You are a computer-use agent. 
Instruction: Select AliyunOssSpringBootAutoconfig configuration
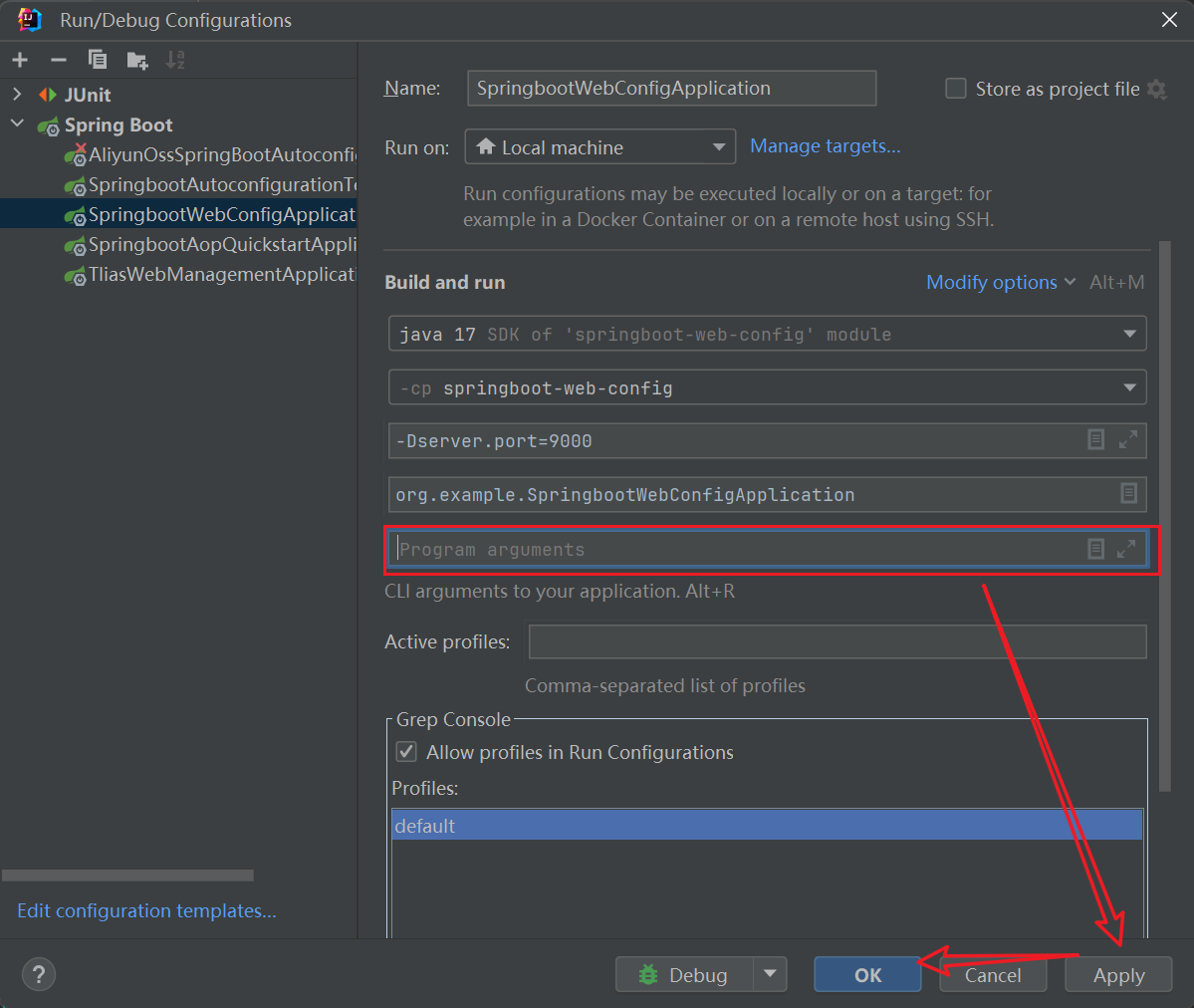[211, 154]
